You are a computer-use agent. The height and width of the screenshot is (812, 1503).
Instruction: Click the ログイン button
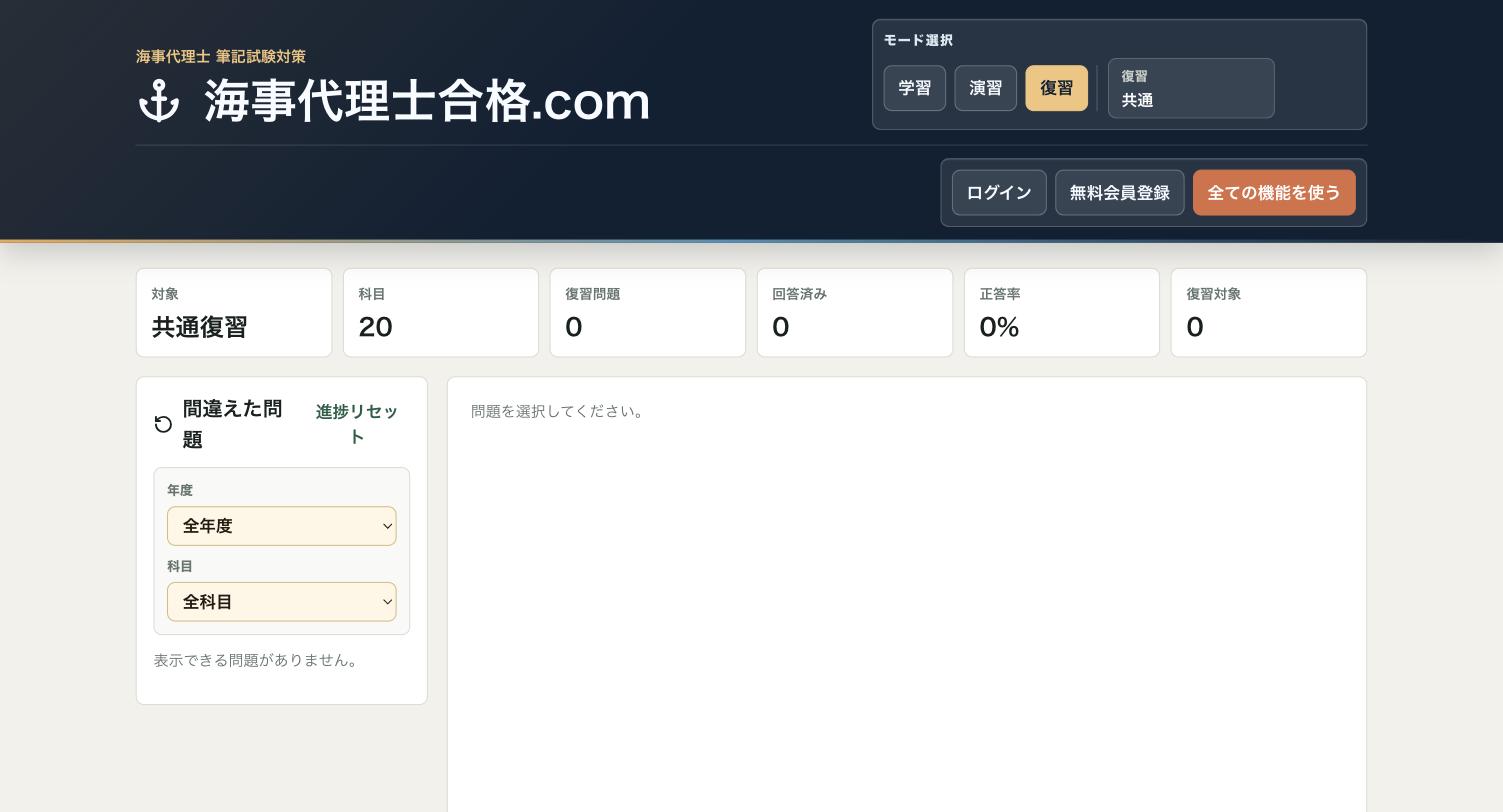pyautogui.click(x=999, y=193)
